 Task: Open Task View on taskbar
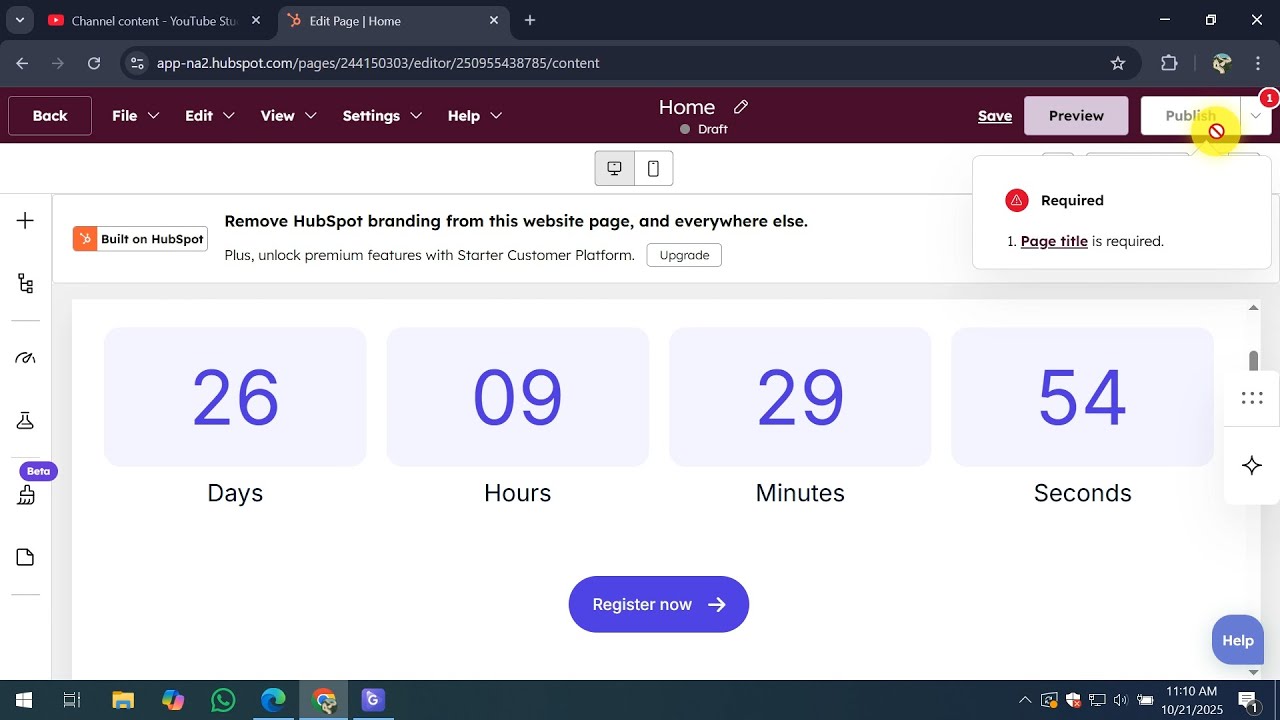(72, 700)
